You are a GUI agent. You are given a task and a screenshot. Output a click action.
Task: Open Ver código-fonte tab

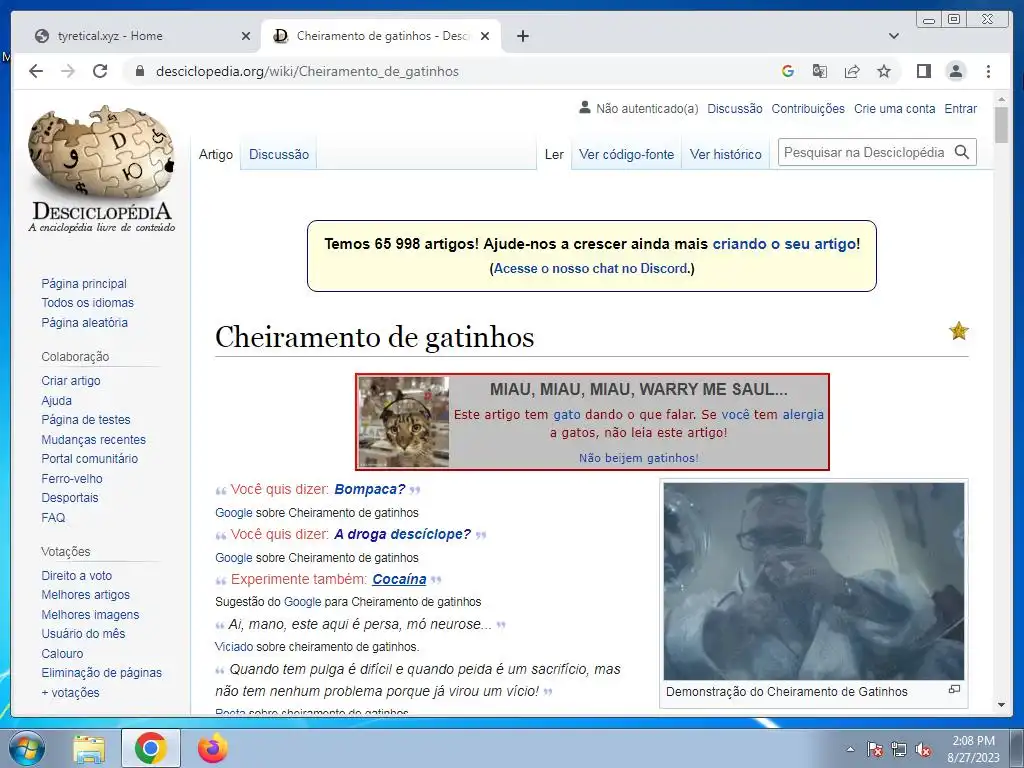[x=626, y=154]
